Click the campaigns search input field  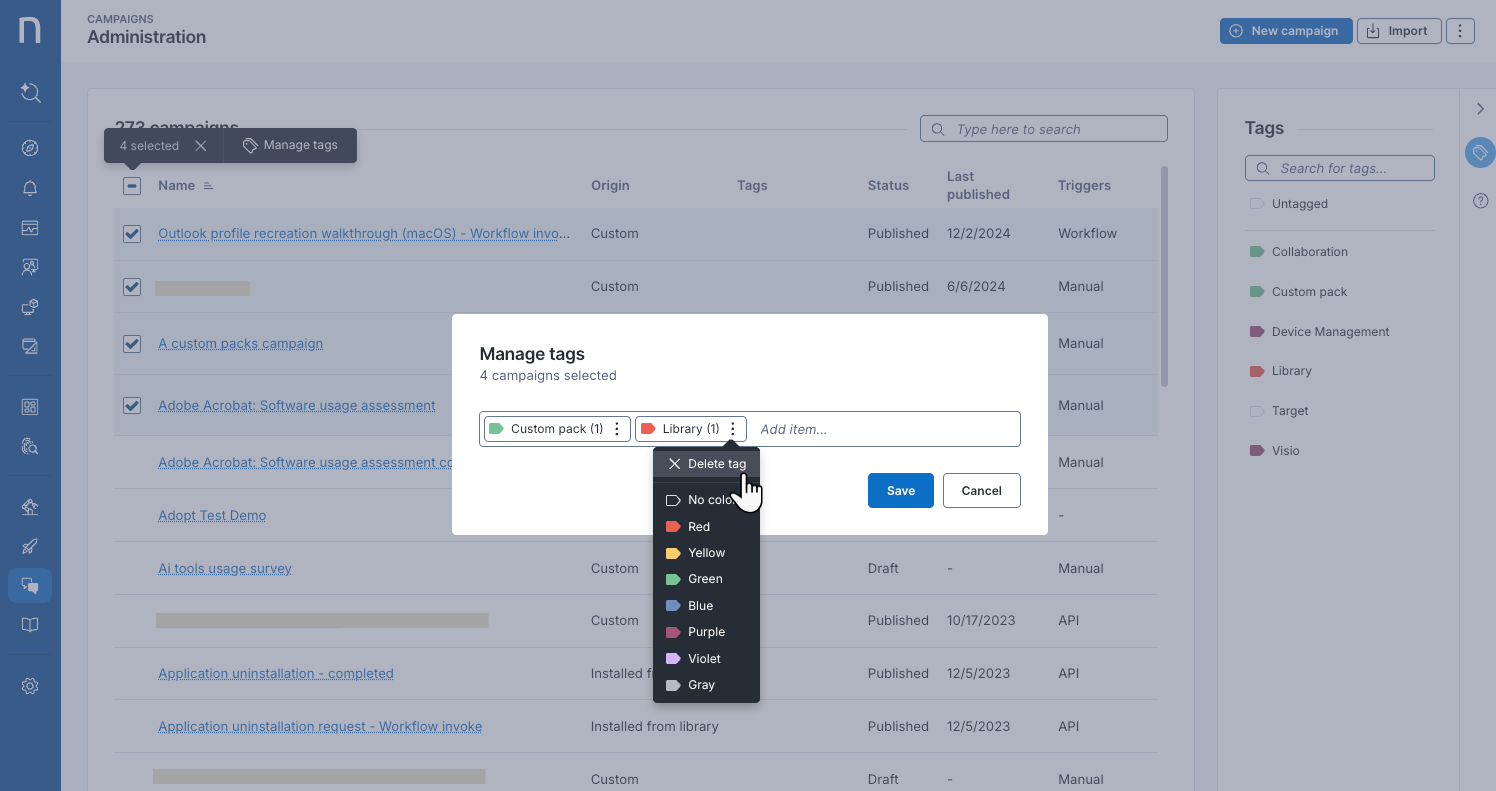[x=1043, y=128]
